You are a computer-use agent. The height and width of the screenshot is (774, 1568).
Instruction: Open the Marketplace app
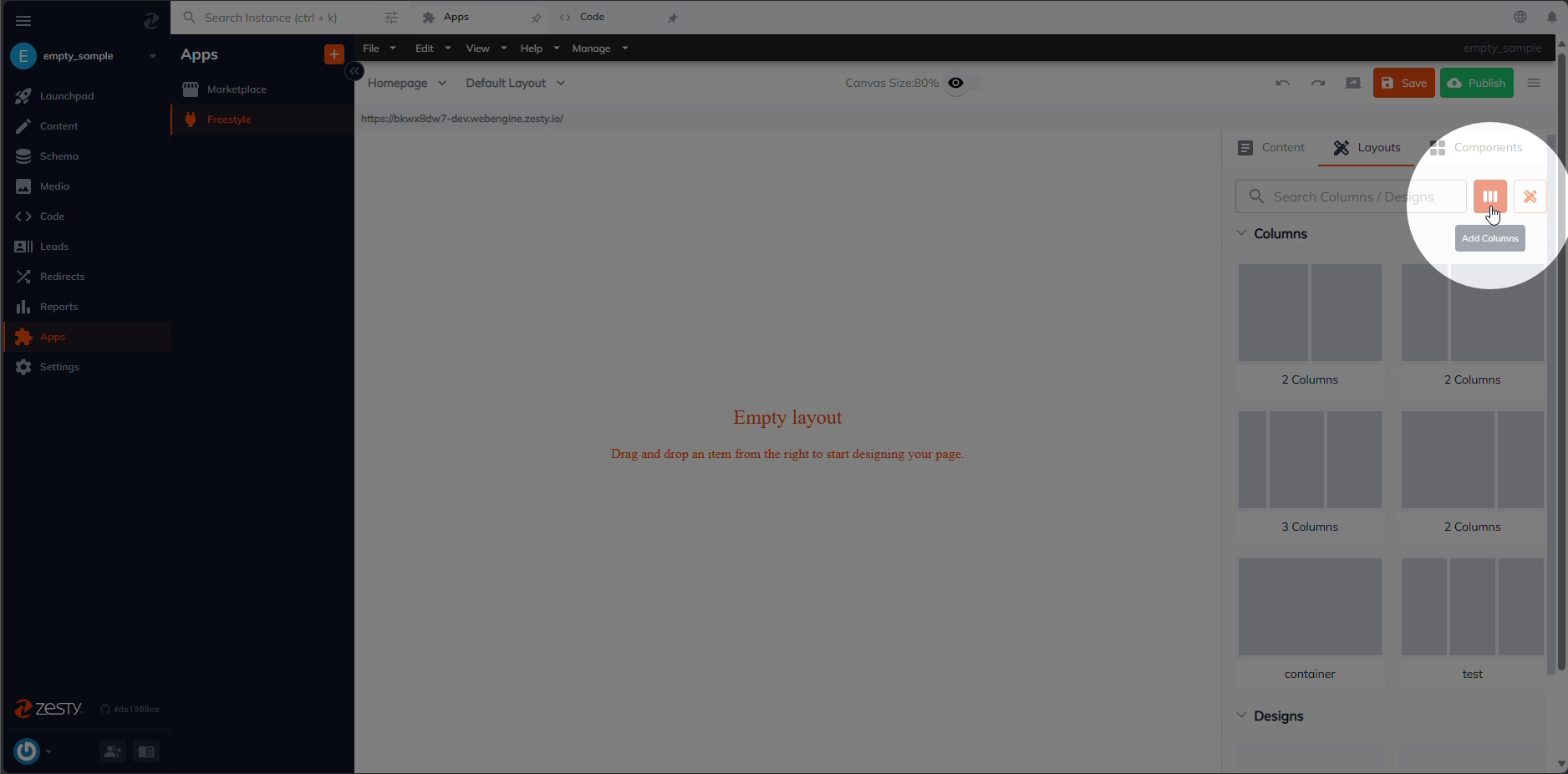(x=262, y=89)
